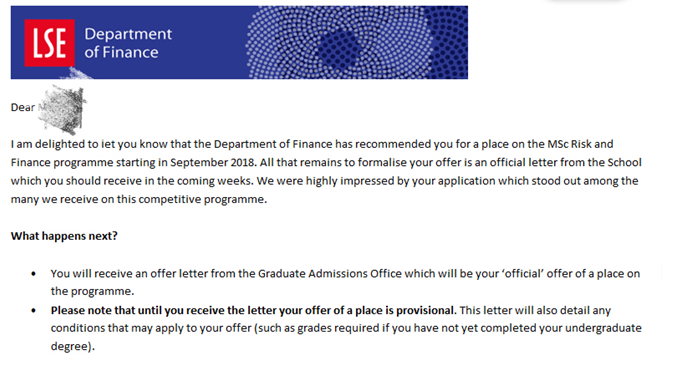The width and height of the screenshot is (673, 367).
Task: Click the phrase the programme. in first bullet
Action: click(x=92, y=291)
